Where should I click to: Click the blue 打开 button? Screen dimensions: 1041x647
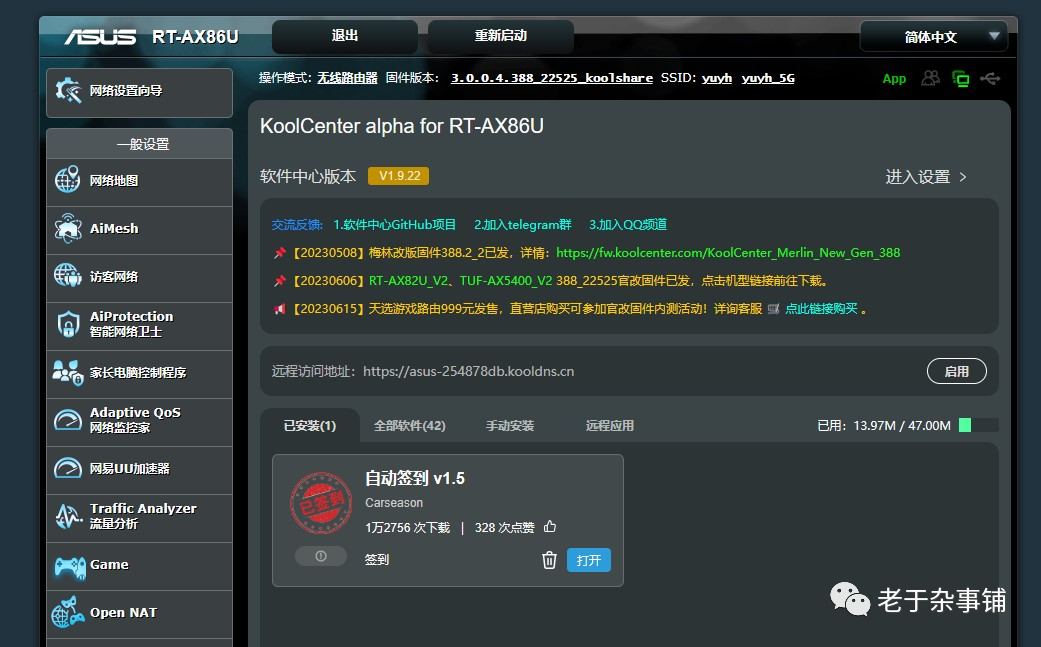tap(589, 560)
